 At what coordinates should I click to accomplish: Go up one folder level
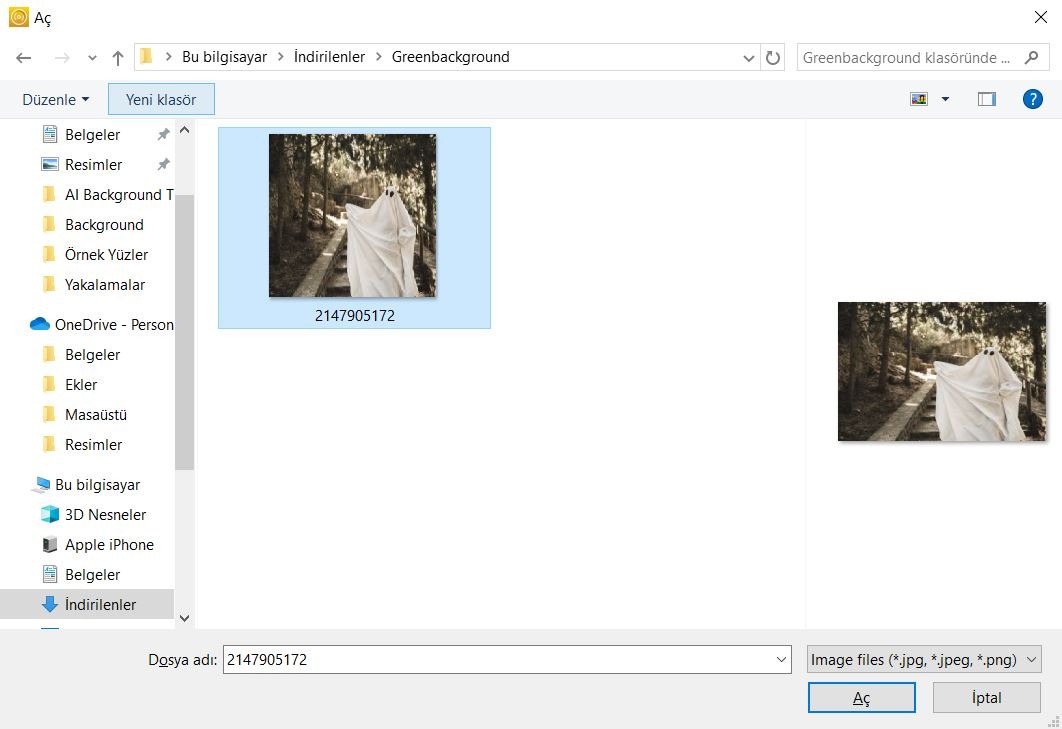tap(118, 58)
